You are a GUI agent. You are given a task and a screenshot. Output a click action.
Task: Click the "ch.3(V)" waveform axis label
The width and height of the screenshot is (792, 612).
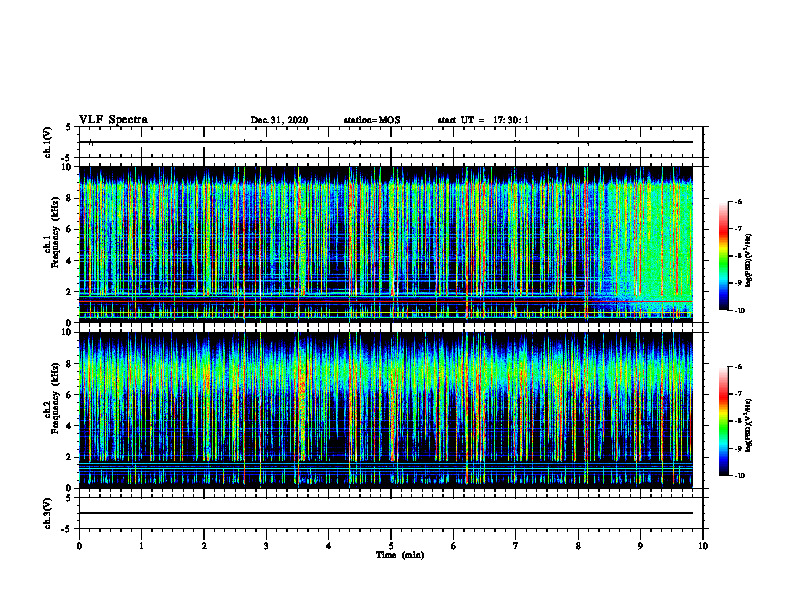tap(47, 513)
